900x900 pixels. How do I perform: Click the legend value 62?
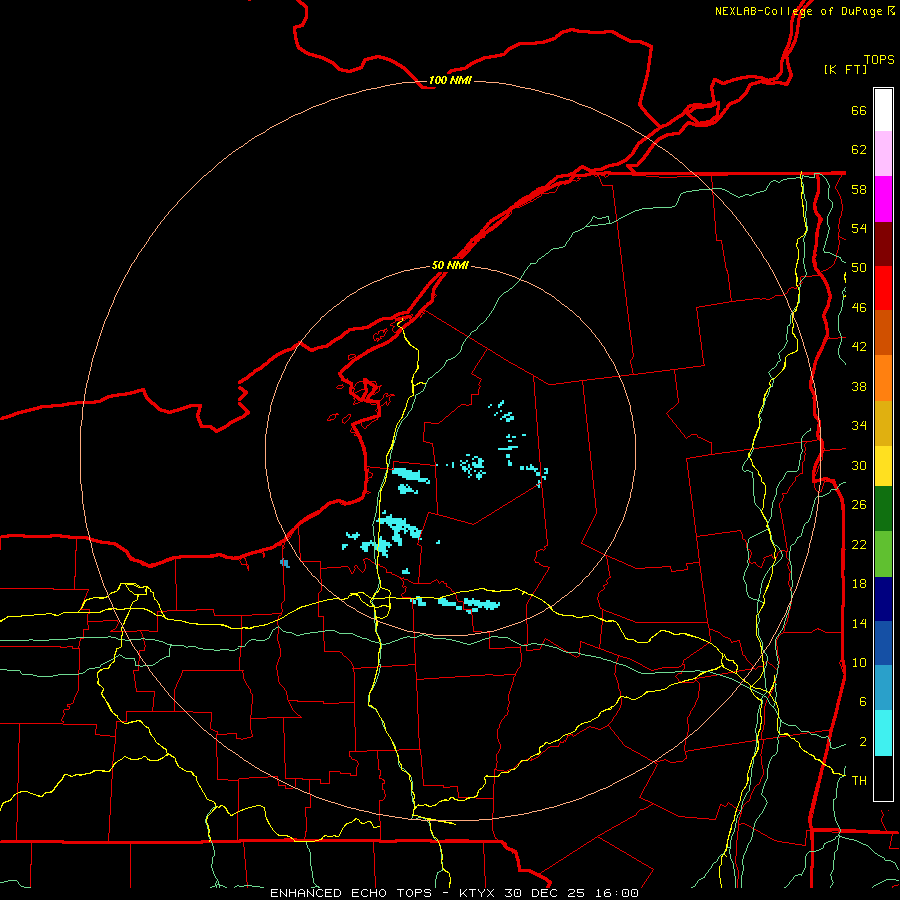point(859,150)
